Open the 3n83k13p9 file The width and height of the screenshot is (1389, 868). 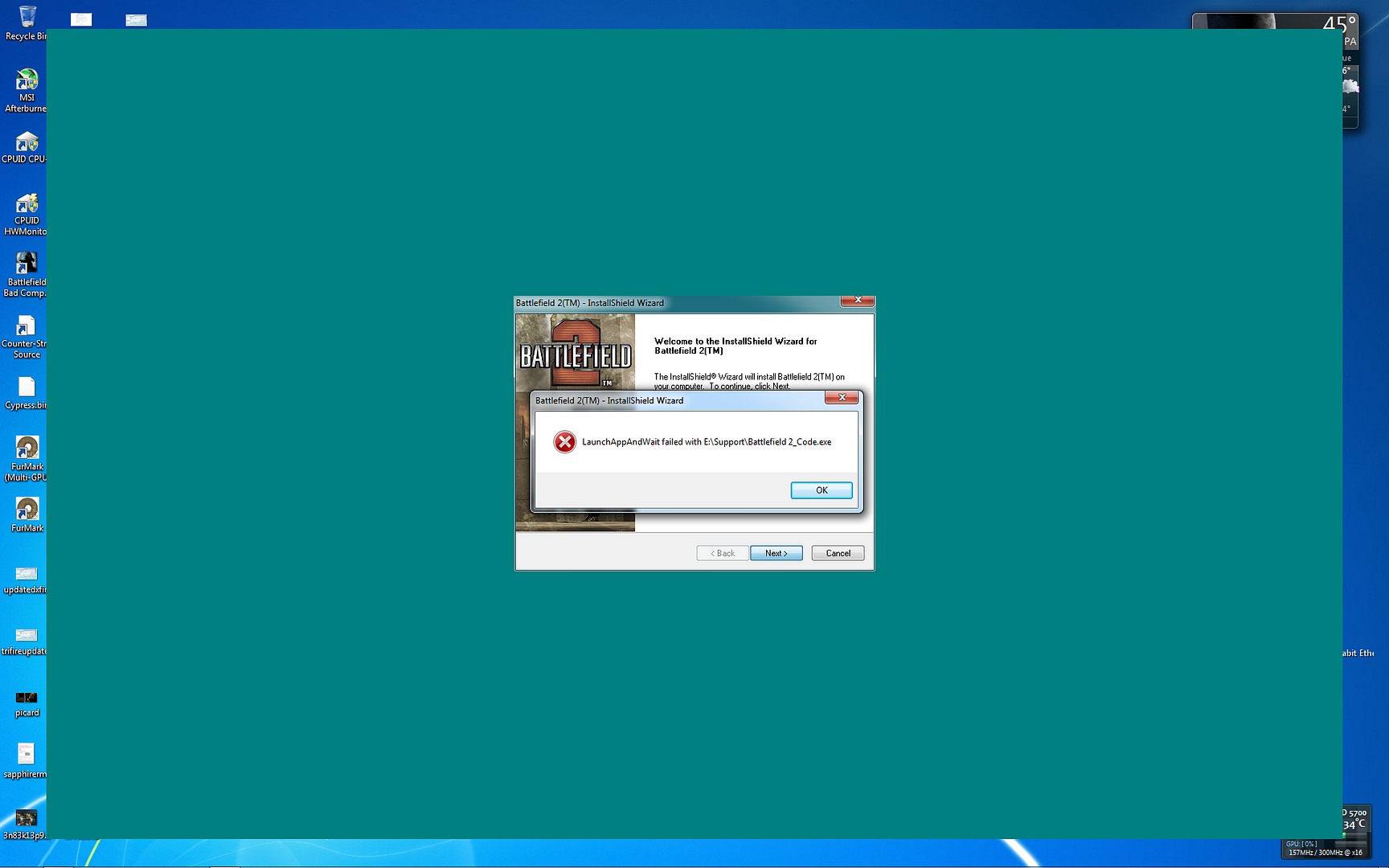coord(26,817)
